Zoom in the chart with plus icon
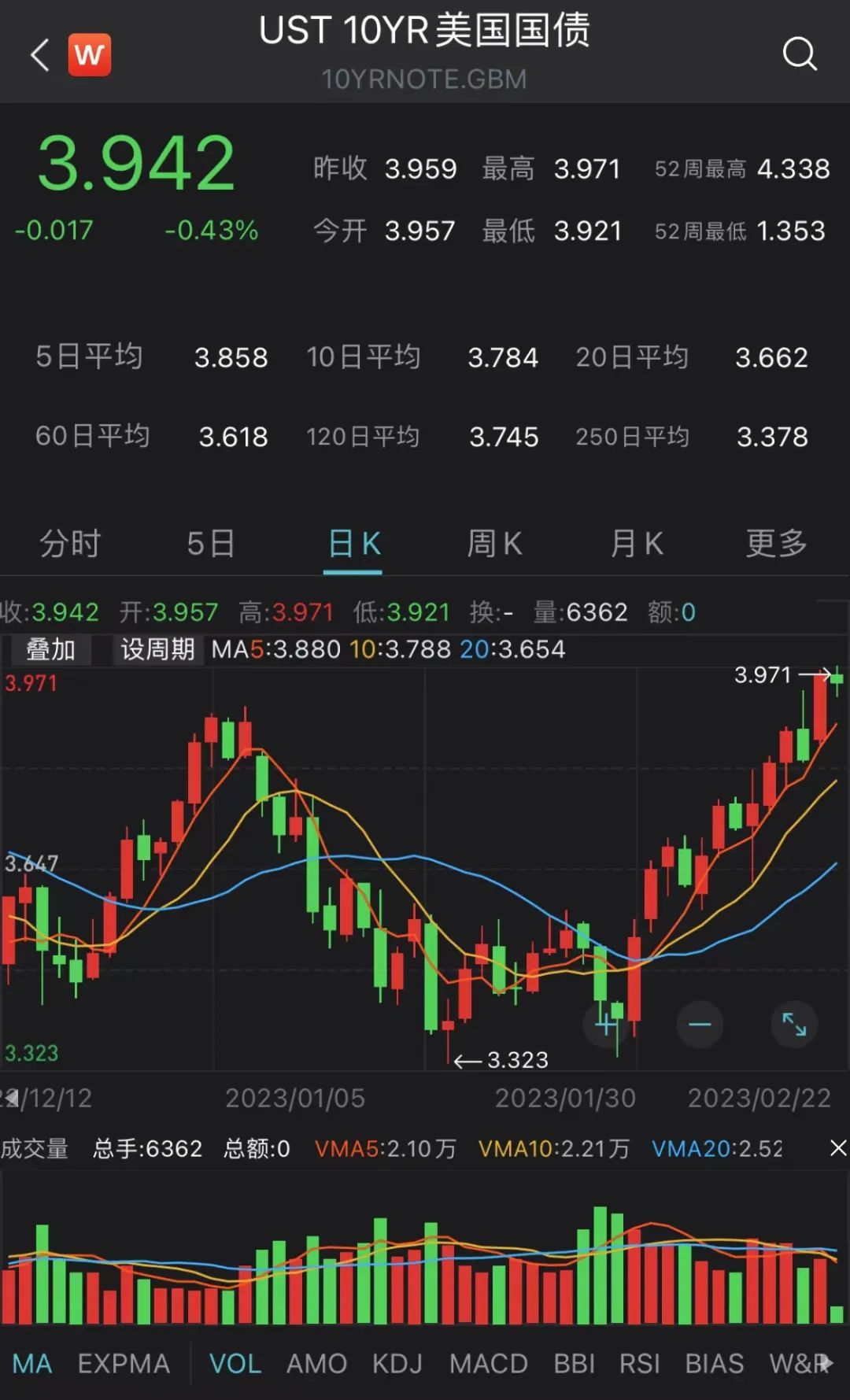 click(x=606, y=1025)
